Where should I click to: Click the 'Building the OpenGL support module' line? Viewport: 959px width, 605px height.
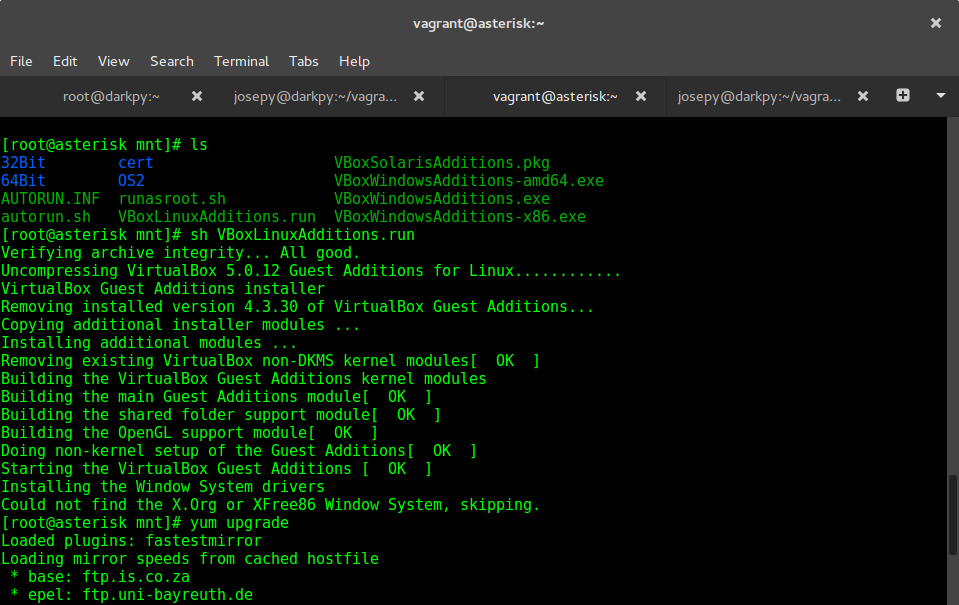[x=190, y=432]
